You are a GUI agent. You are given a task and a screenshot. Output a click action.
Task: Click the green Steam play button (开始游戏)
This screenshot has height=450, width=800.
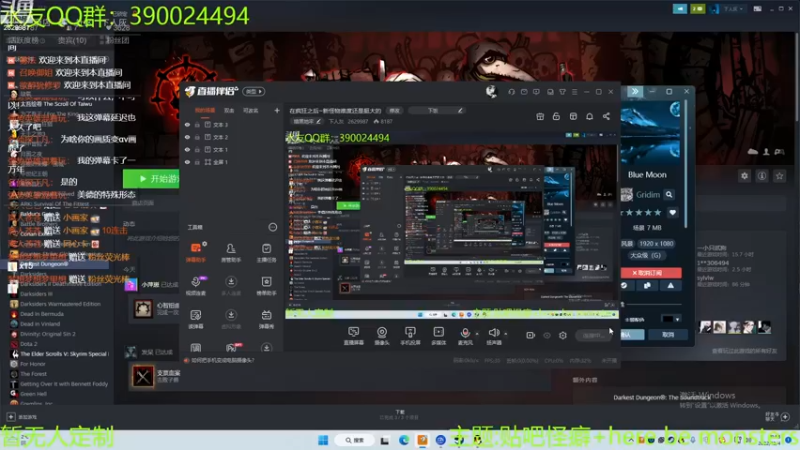(152, 179)
